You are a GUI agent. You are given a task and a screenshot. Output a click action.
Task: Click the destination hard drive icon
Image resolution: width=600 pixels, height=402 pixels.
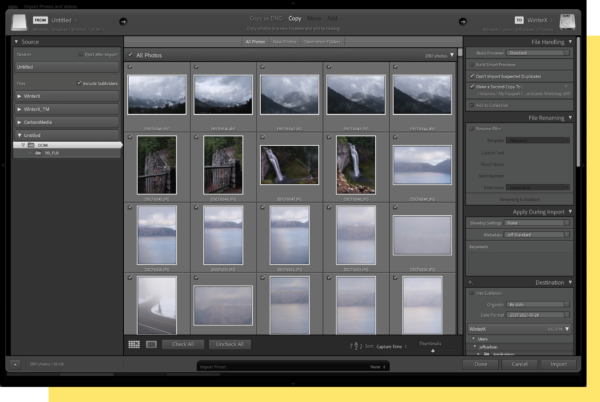(567, 22)
